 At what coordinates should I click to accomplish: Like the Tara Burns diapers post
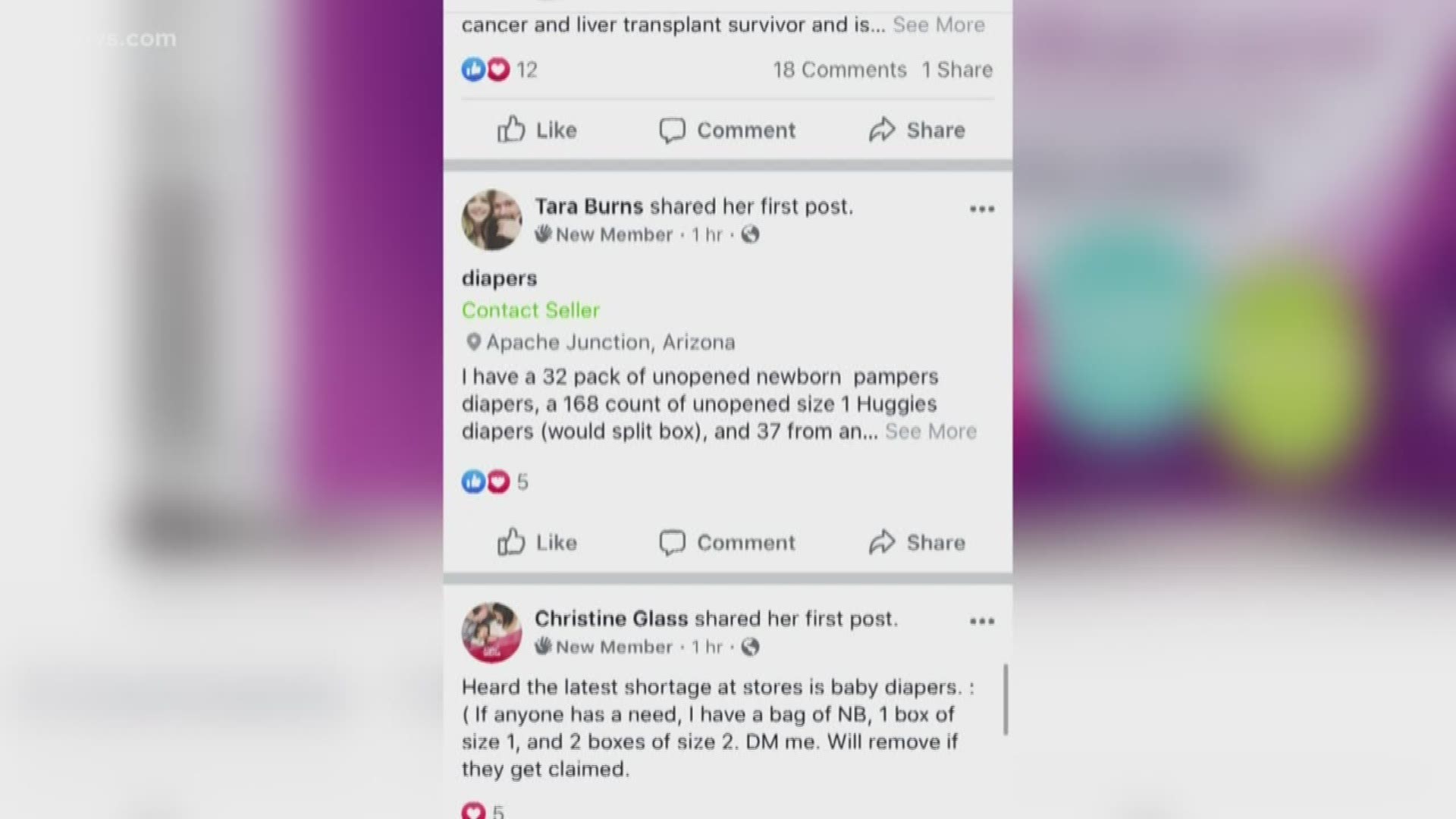[537, 542]
